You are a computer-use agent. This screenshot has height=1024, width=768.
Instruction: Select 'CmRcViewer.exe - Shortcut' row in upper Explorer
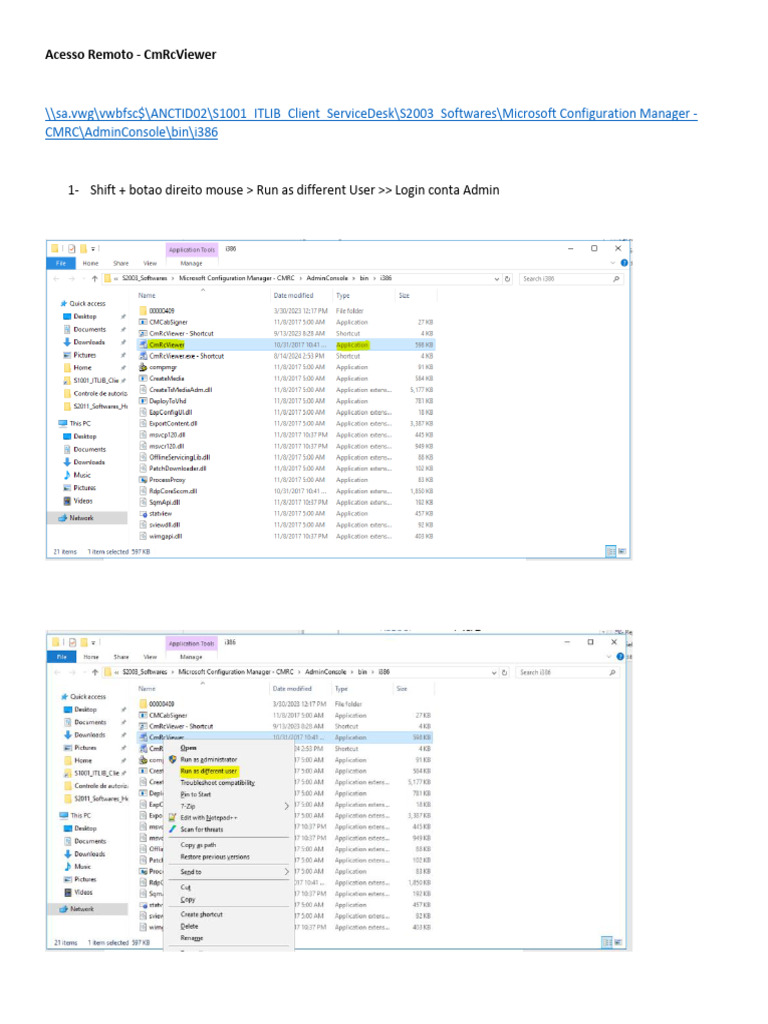[285, 356]
